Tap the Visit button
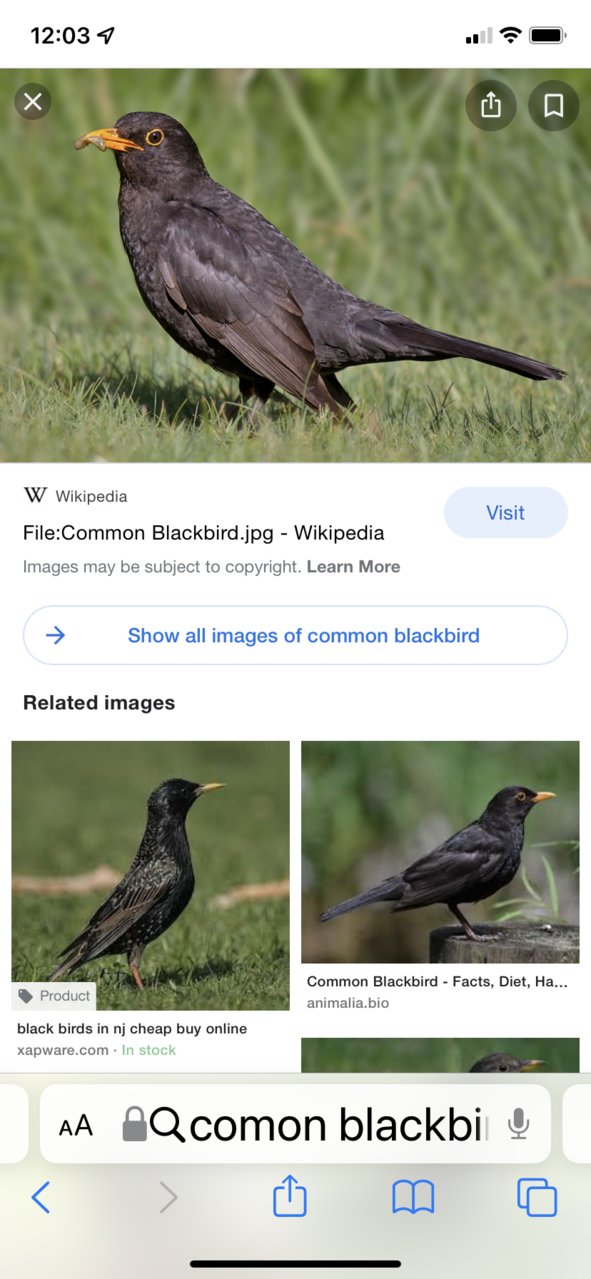Image resolution: width=591 pixels, height=1279 pixels. tap(506, 513)
